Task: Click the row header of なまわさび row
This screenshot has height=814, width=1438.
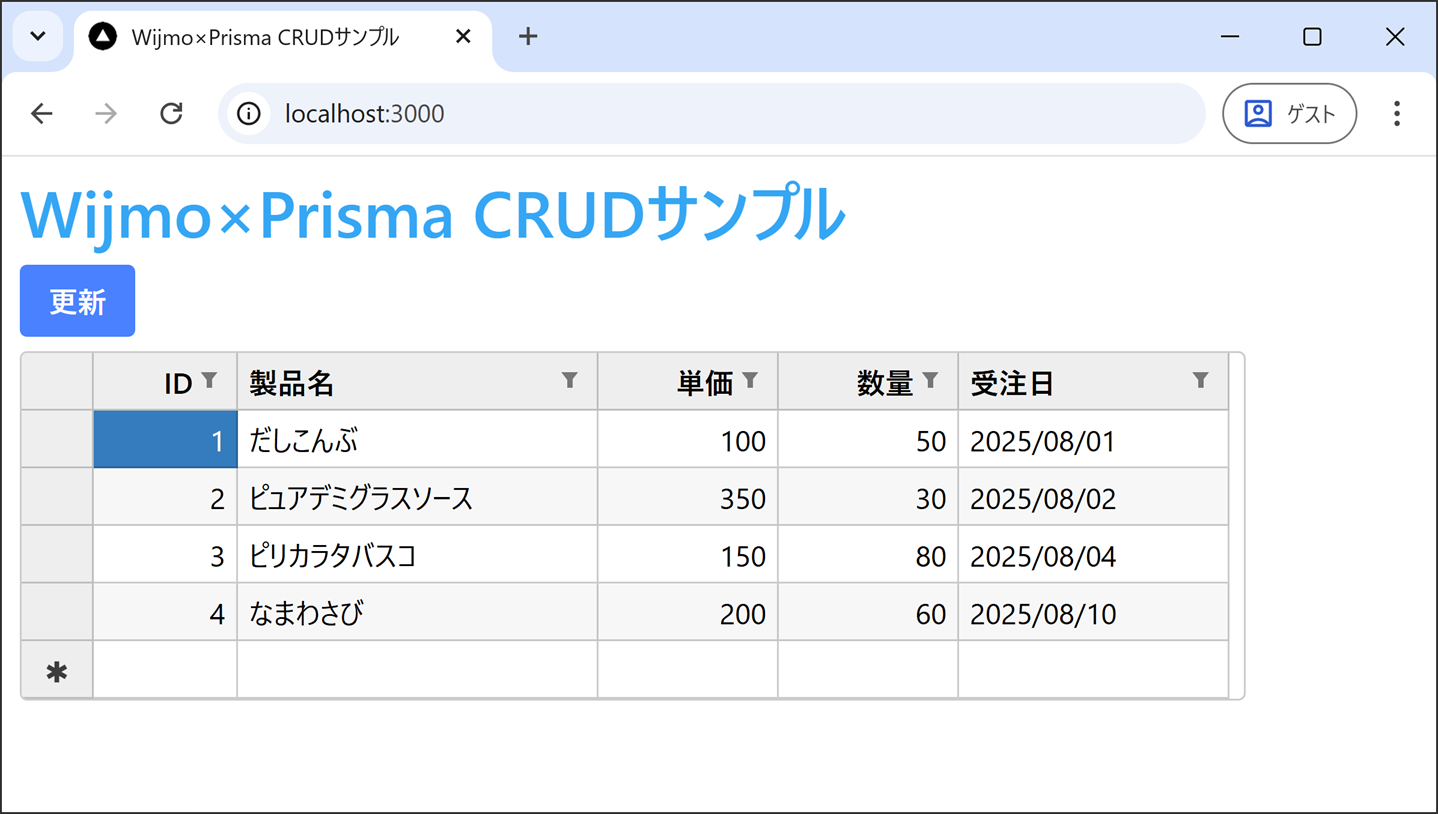Action: [57, 612]
